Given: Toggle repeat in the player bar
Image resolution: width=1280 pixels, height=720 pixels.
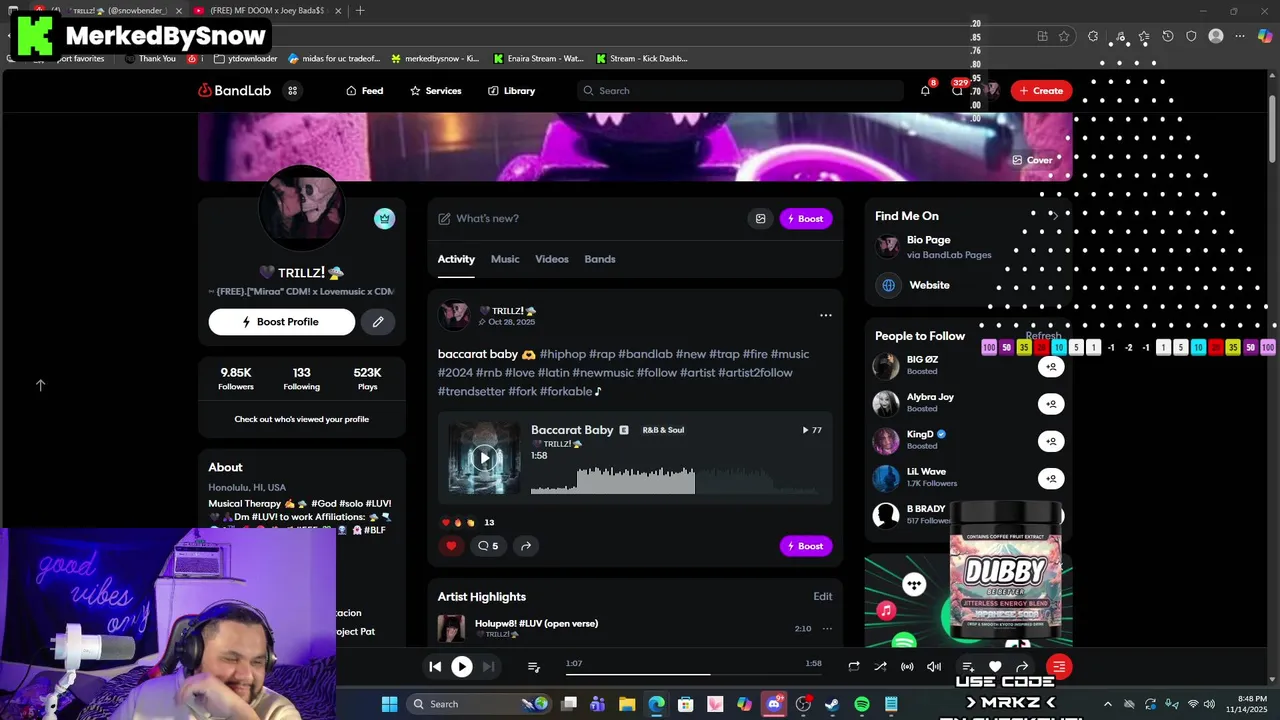Looking at the screenshot, I should point(854,667).
